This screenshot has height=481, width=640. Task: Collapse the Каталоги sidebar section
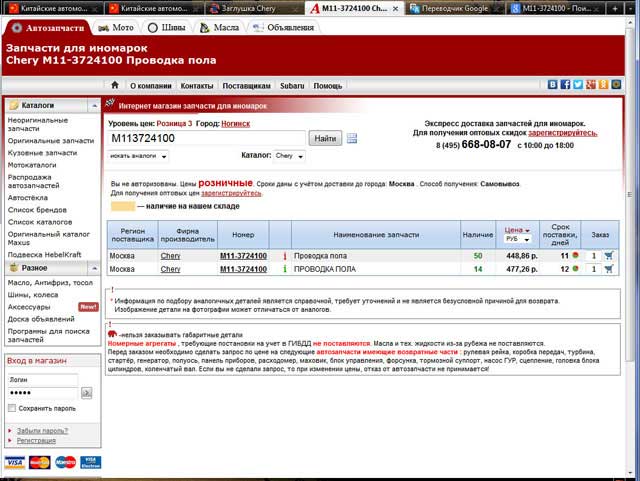[94, 105]
